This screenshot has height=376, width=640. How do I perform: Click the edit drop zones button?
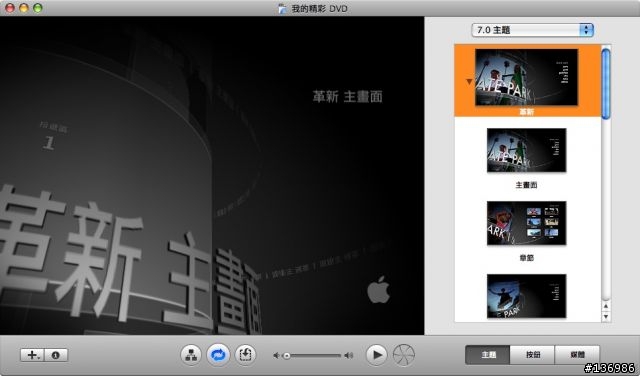point(245,355)
